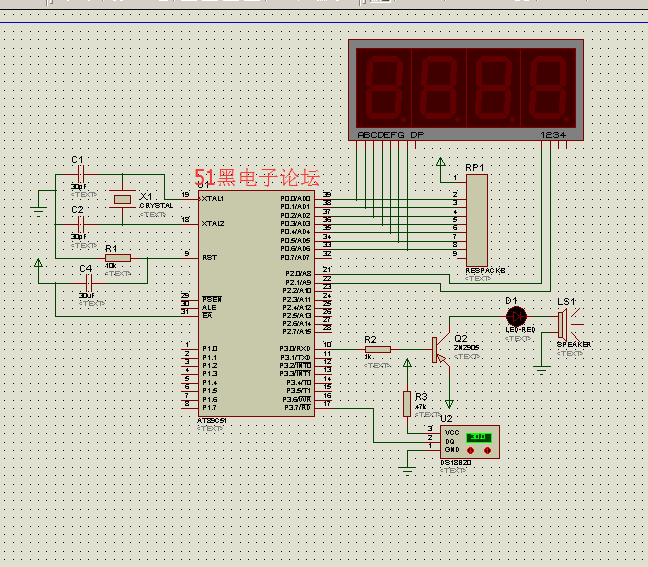Click the ground symbol near DS18B20
648x567 pixels.
pyautogui.click(x=407, y=470)
